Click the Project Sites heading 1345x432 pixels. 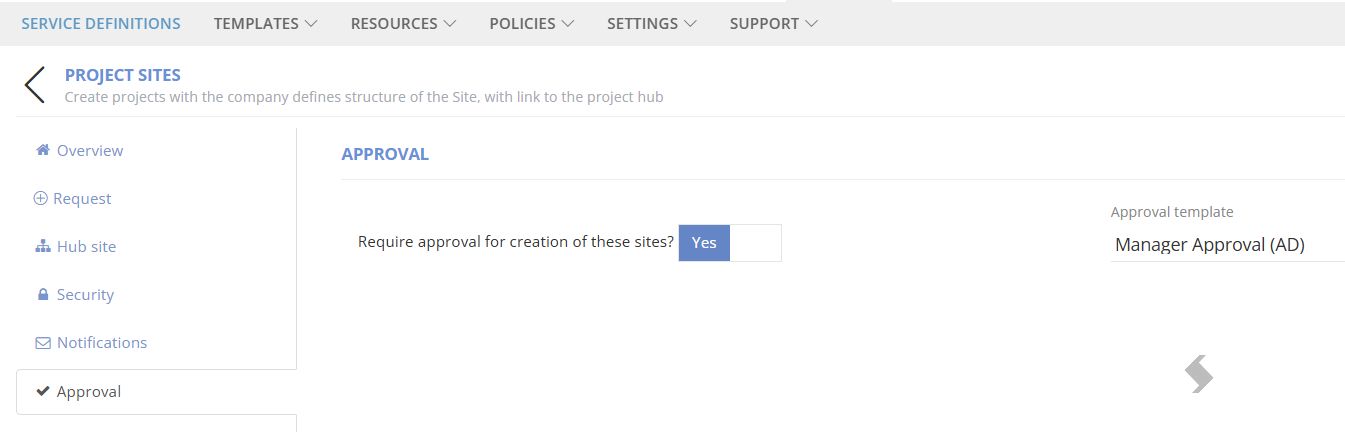click(123, 75)
